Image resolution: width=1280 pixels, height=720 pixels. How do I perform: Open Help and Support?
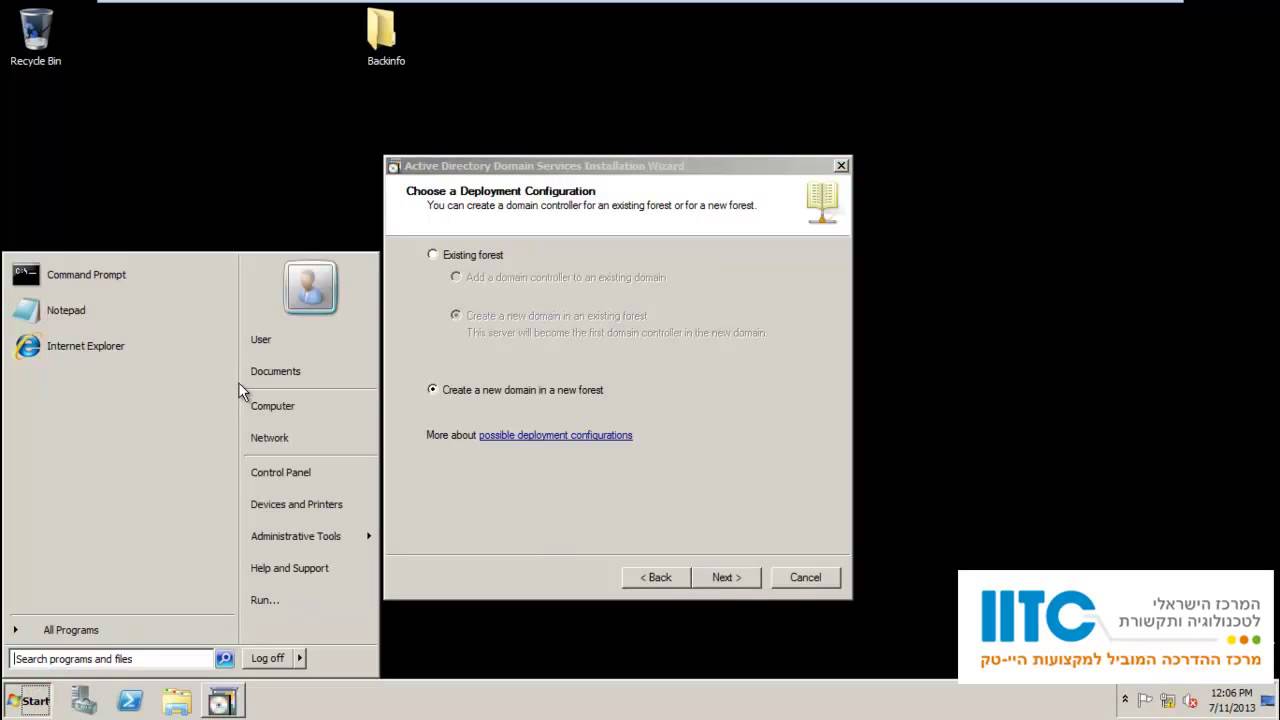coord(289,569)
